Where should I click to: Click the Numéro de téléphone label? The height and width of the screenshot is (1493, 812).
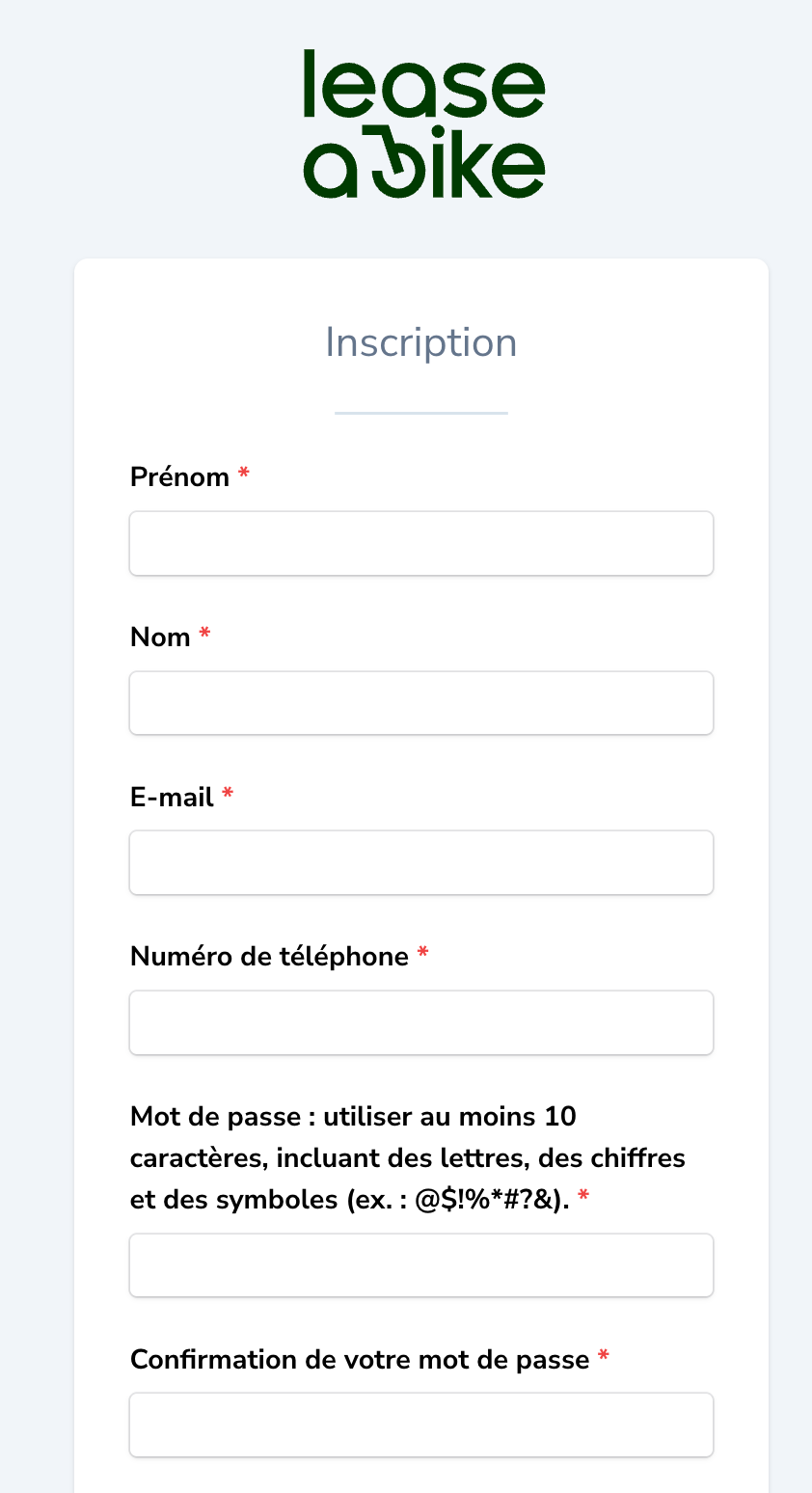(270, 957)
